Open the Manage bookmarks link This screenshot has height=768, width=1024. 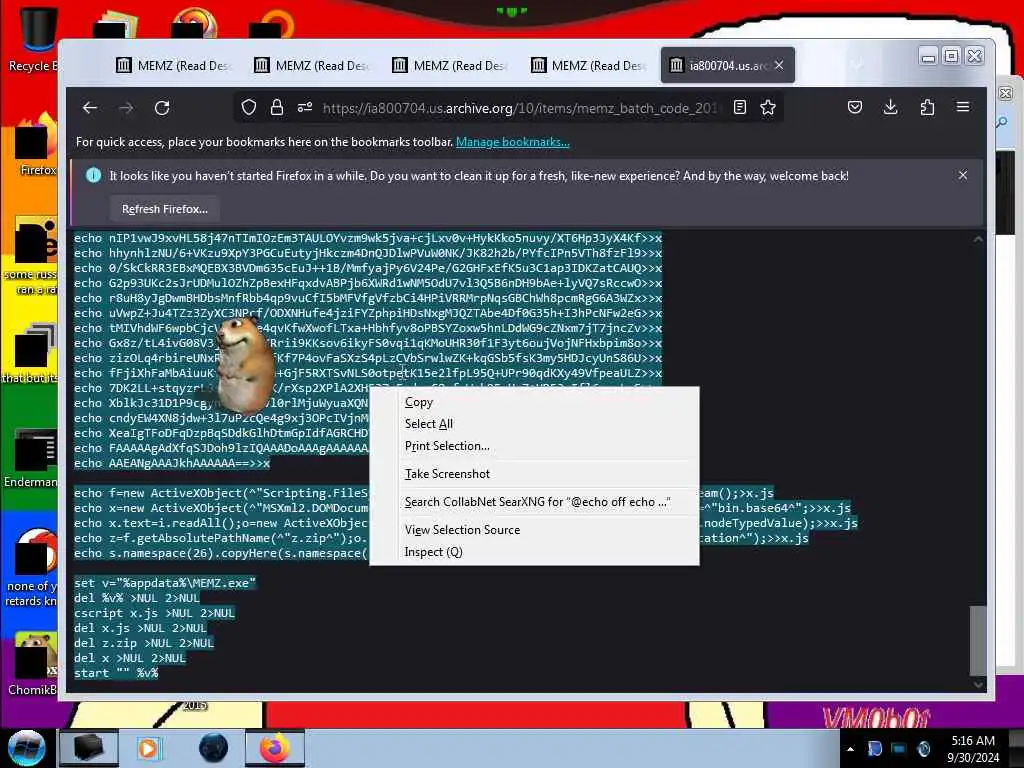tap(513, 142)
